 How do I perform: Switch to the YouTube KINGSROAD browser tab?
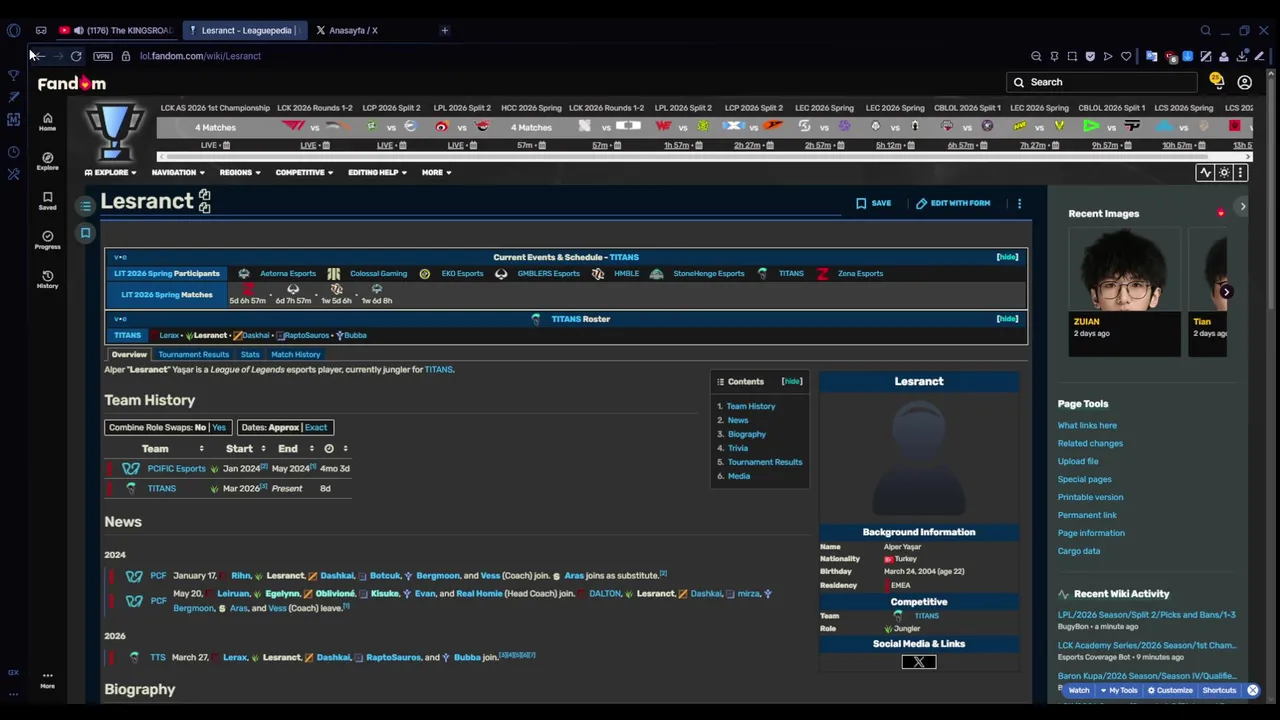point(115,30)
